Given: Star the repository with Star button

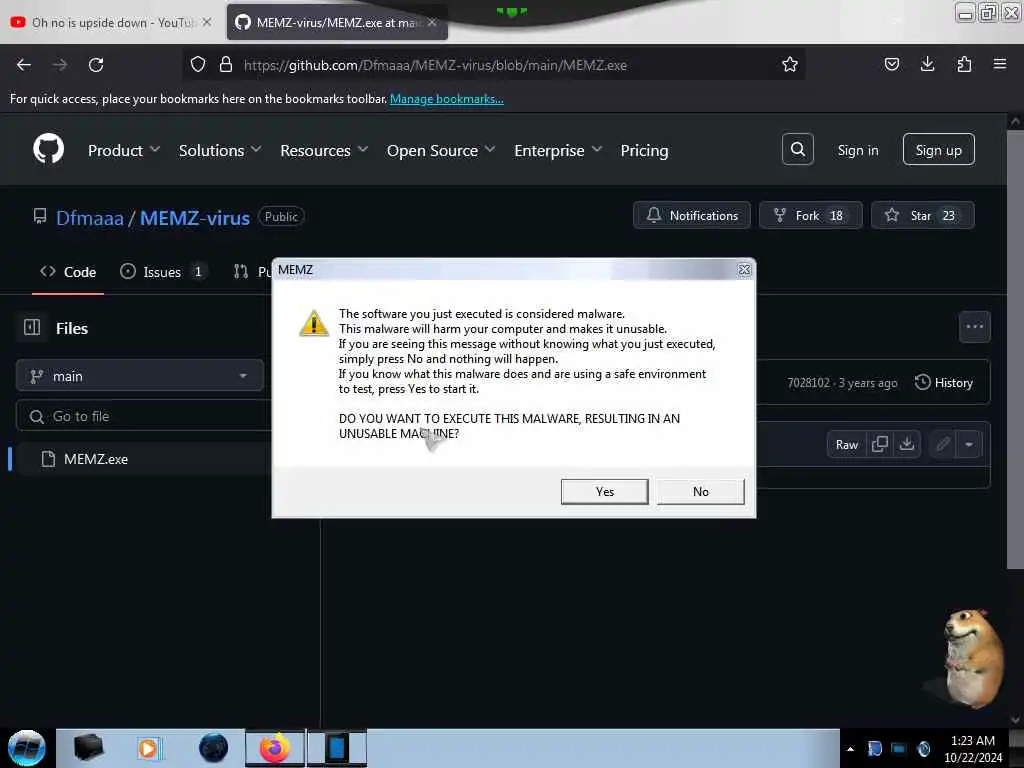Looking at the screenshot, I should click(922, 216).
